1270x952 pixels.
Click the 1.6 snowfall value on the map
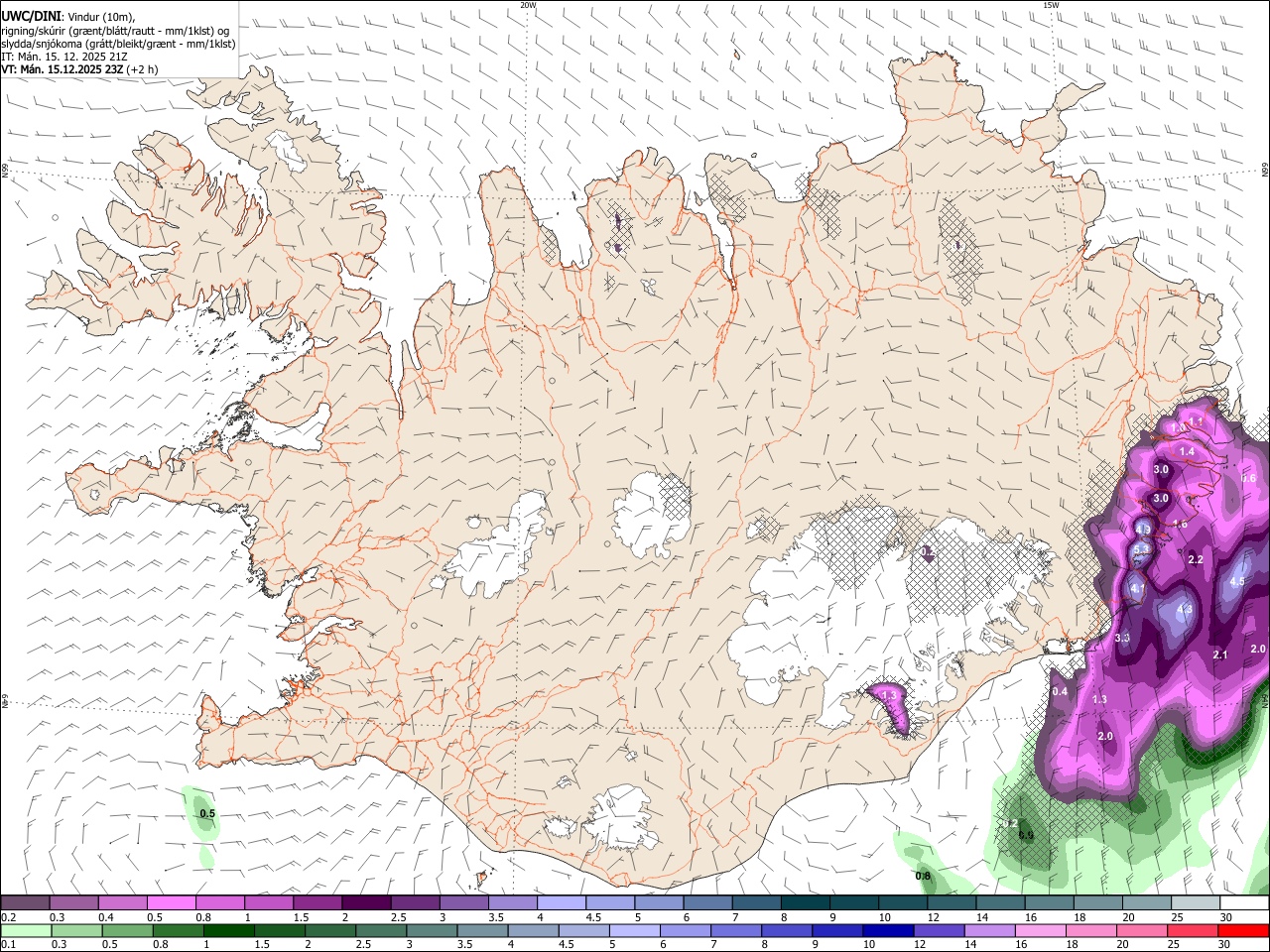(x=1180, y=524)
